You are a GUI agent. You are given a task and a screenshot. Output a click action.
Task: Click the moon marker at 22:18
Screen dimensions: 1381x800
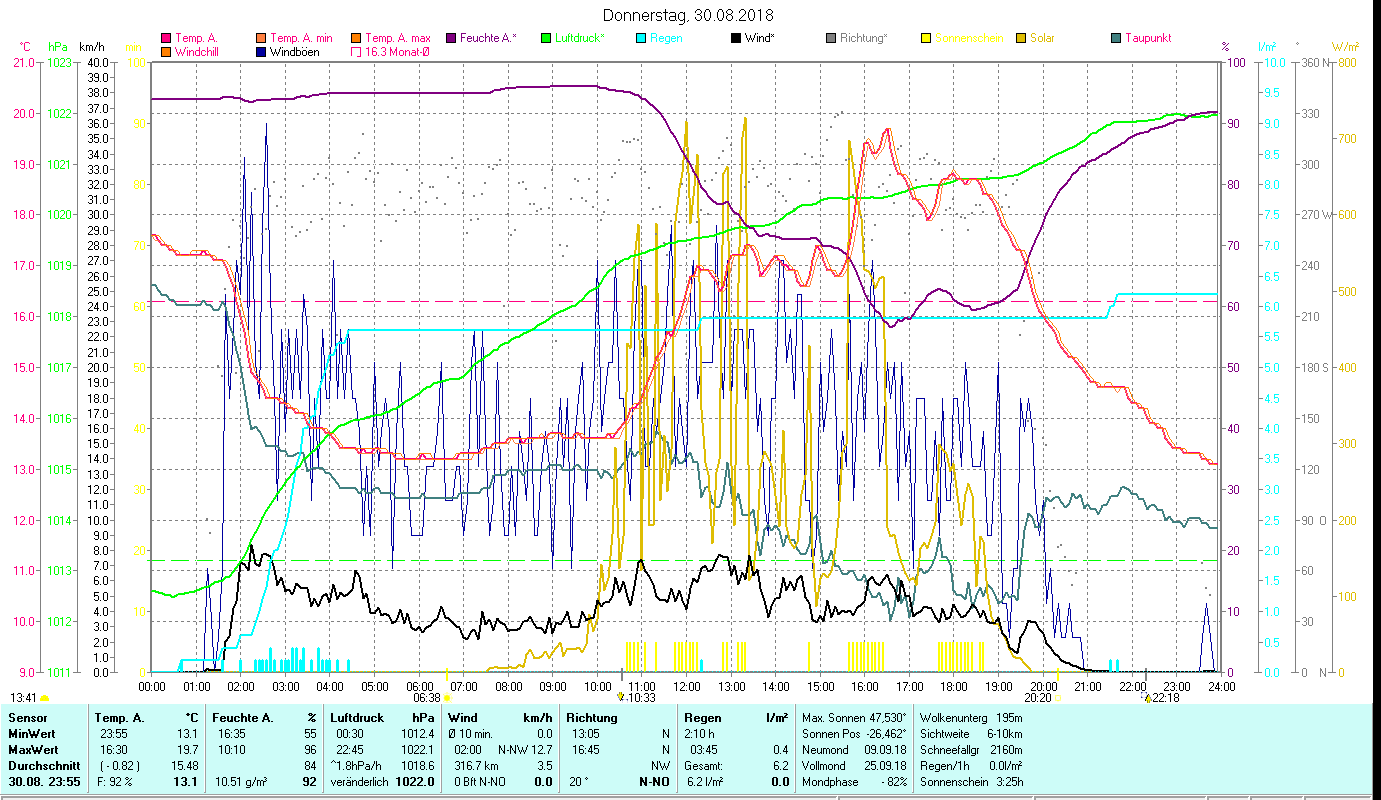click(1148, 697)
